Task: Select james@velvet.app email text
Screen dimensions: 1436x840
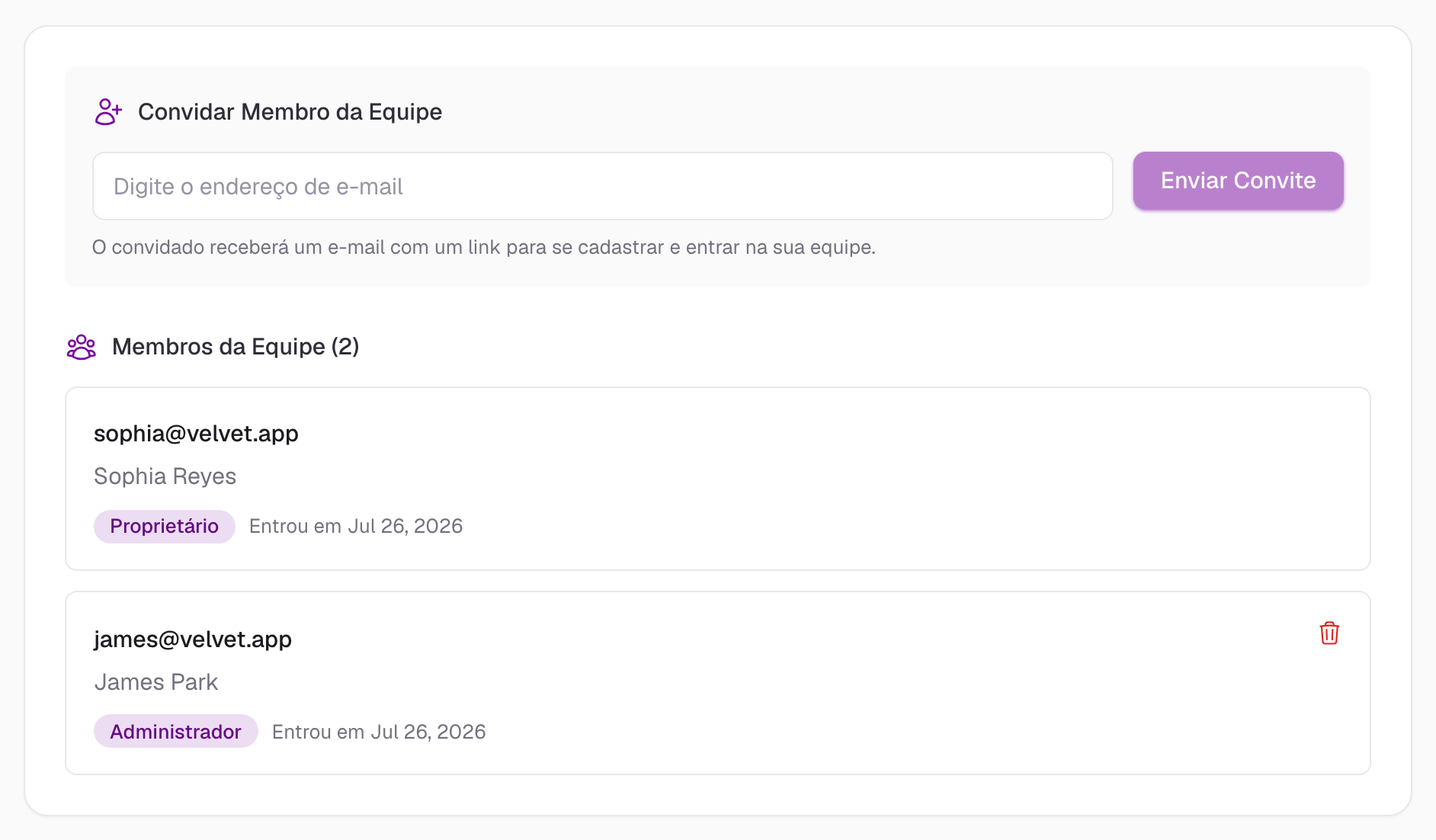Action: click(193, 640)
